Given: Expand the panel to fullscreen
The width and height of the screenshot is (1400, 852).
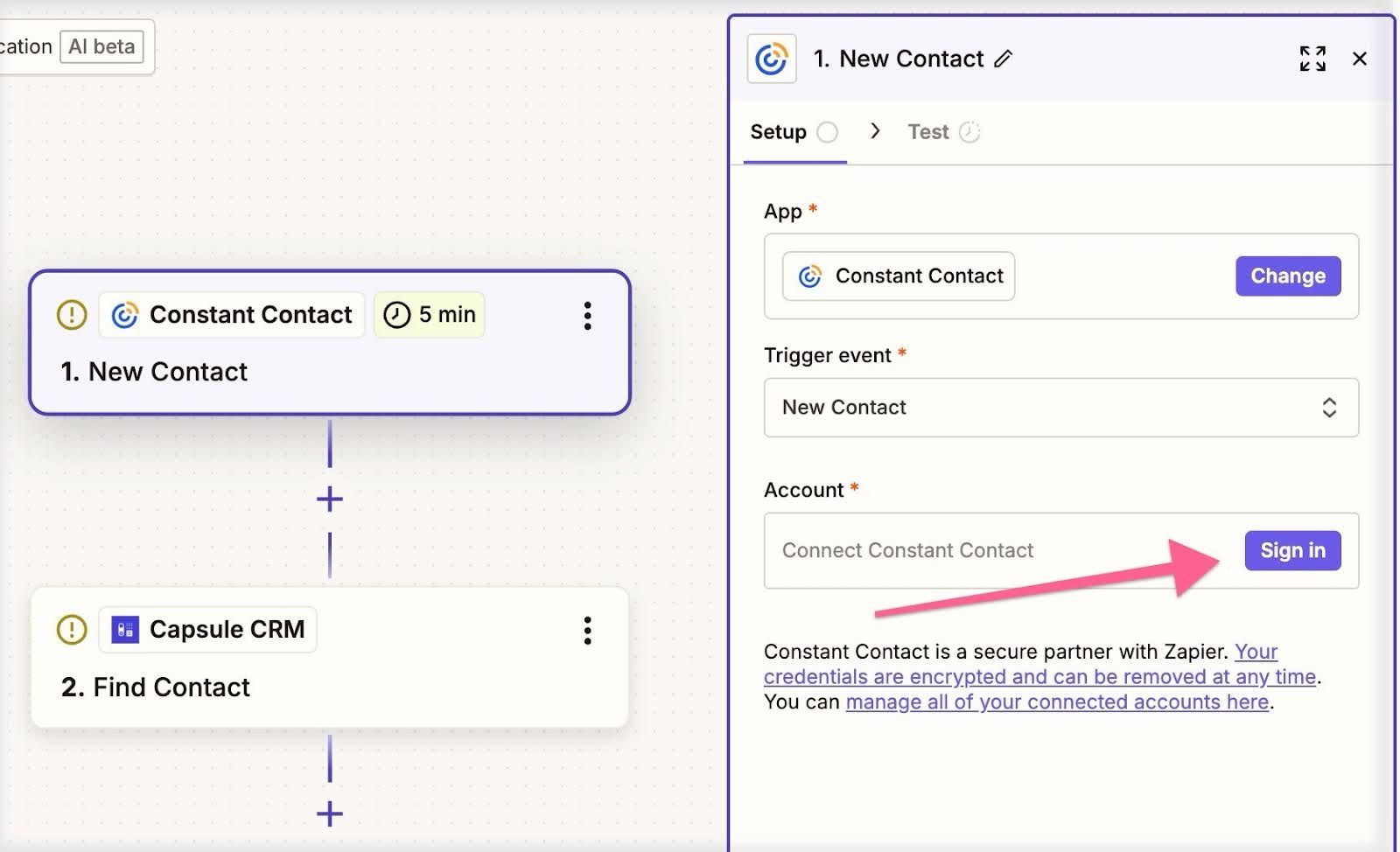Looking at the screenshot, I should (x=1312, y=59).
